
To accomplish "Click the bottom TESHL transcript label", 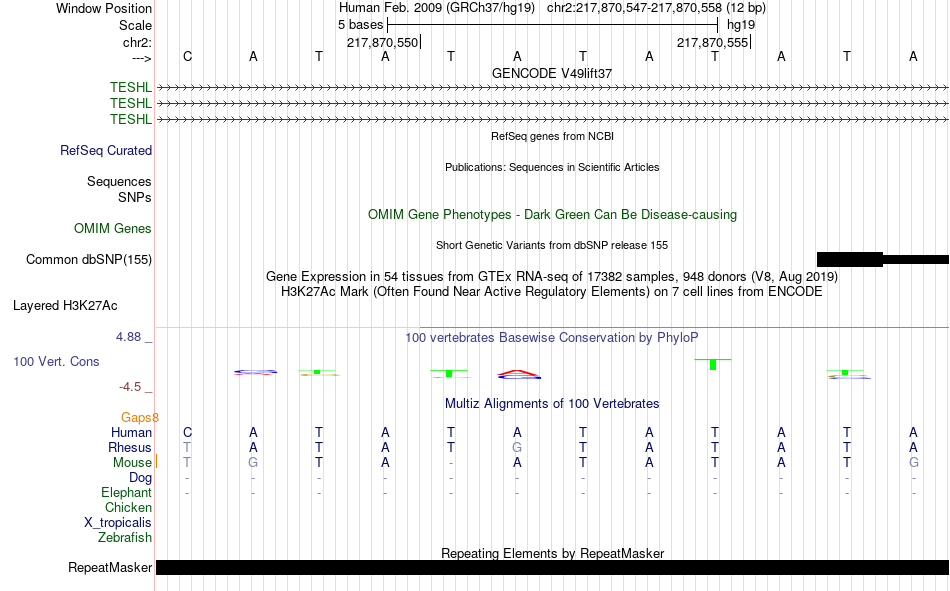I will click(131, 119).
